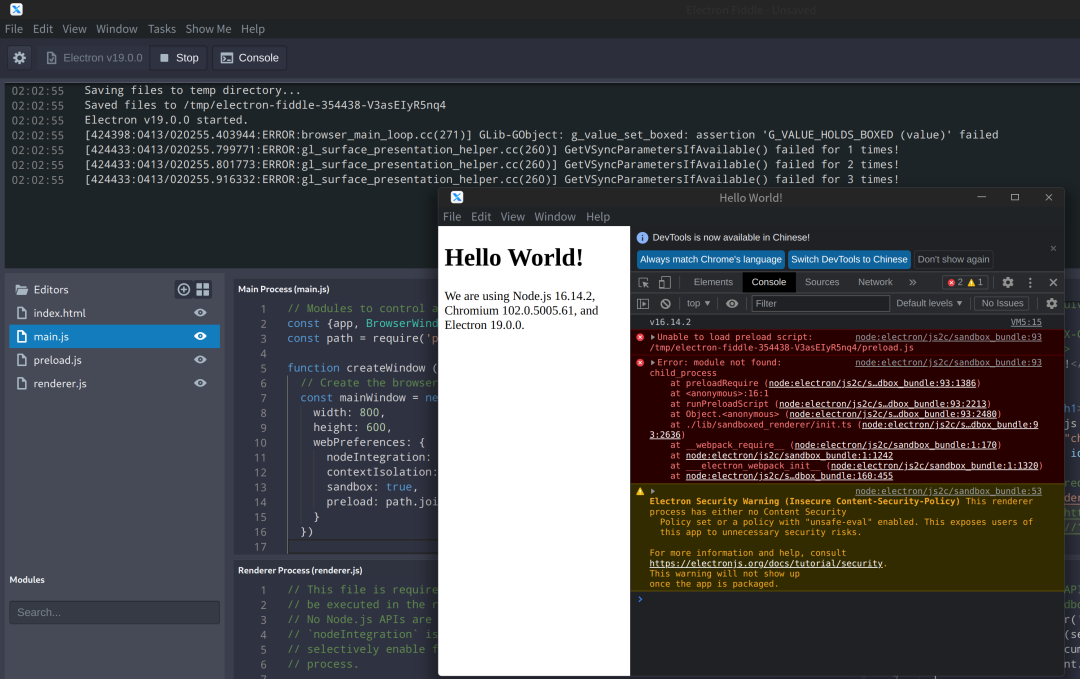
Task: Toggle the device toolbar in DevTools
Action: pos(664,283)
